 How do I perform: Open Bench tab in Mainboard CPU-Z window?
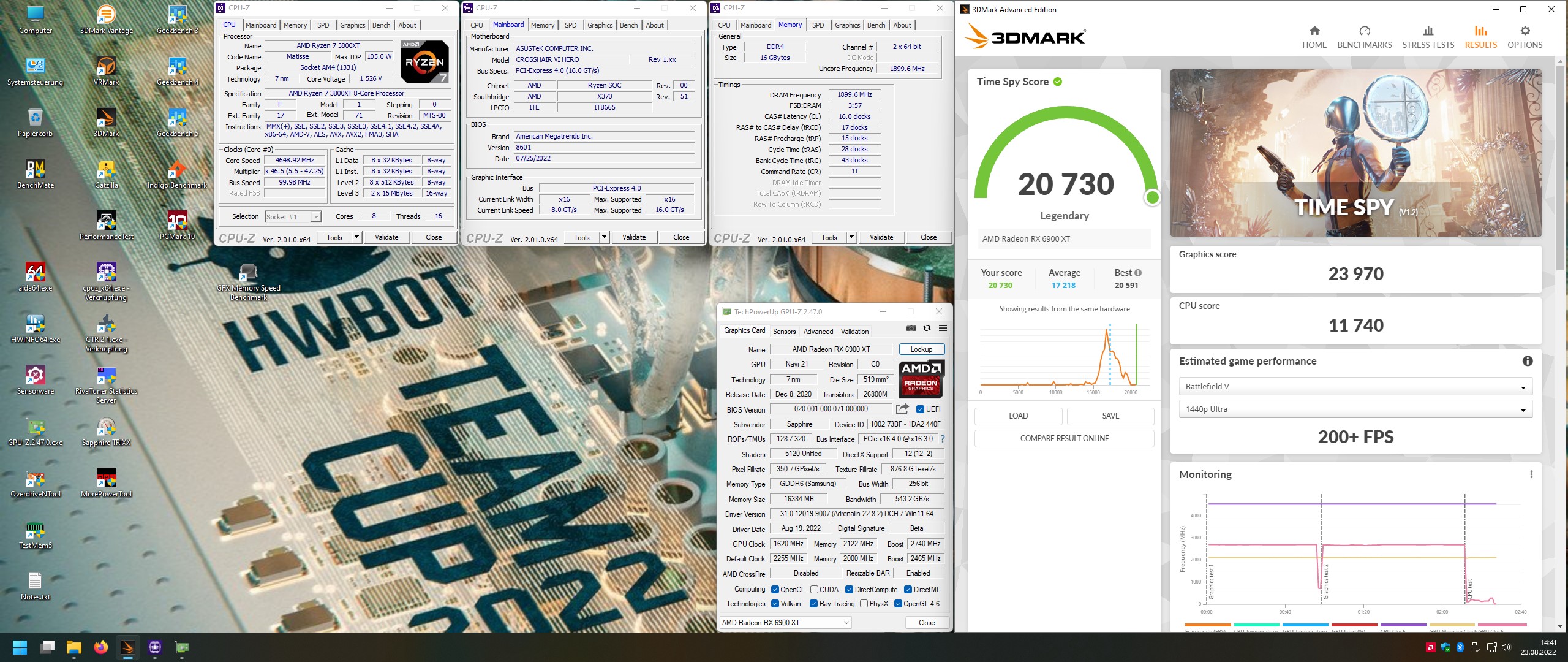click(x=628, y=25)
